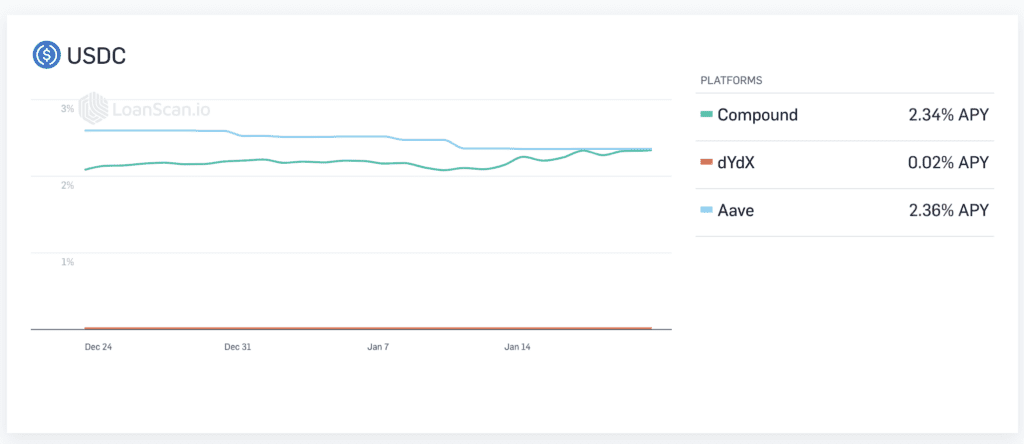The height and width of the screenshot is (444, 1024).
Task: Select the Aave platform row
Action: (844, 212)
